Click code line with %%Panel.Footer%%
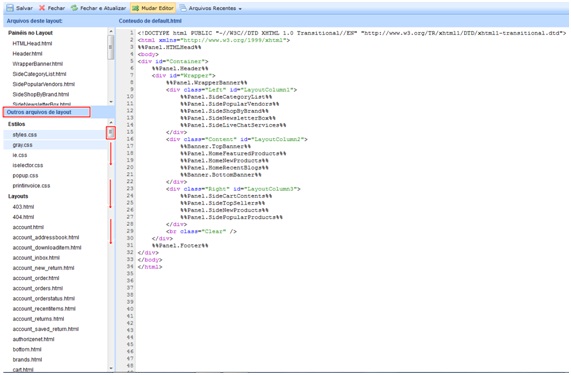This screenshot has width=571, height=375. point(180,246)
